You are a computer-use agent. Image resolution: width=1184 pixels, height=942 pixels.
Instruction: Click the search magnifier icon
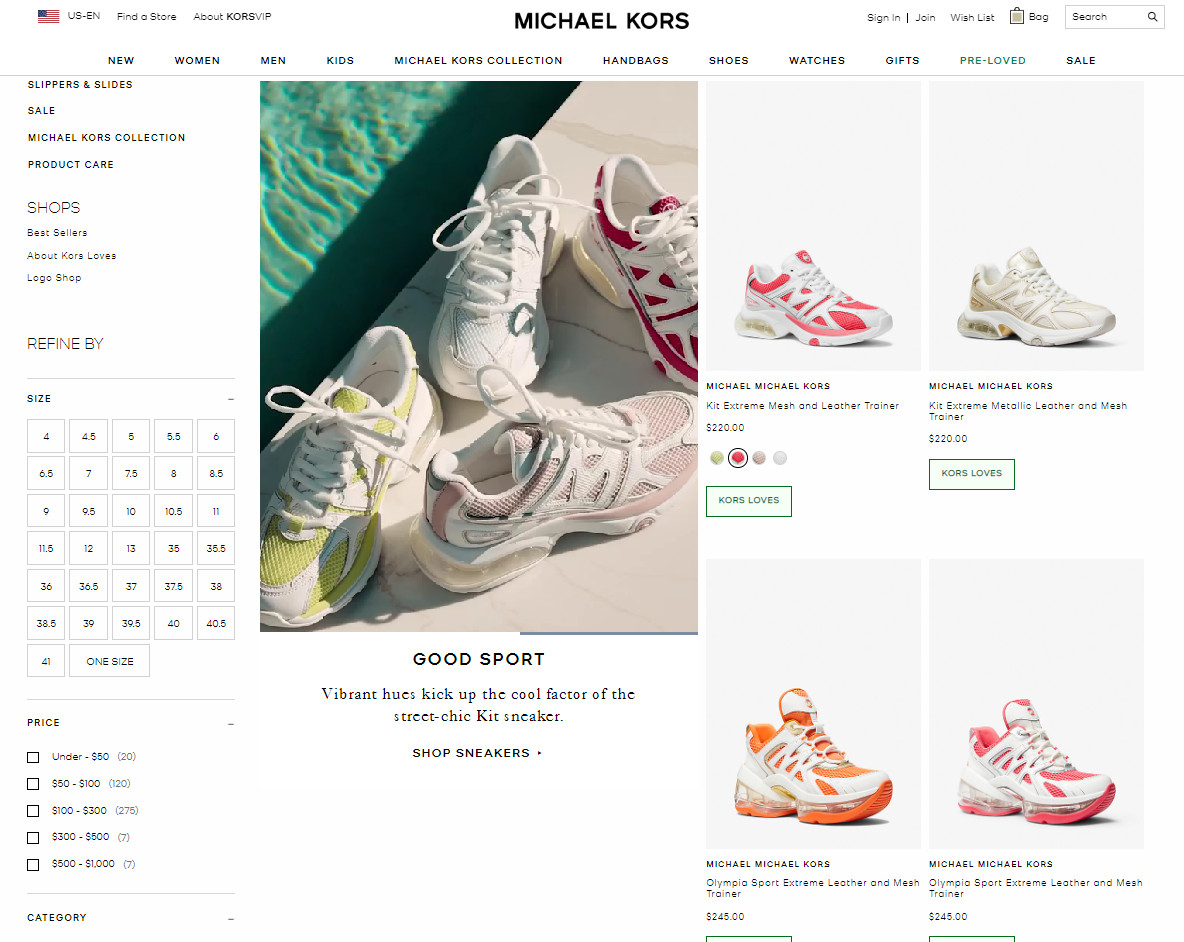tap(1152, 17)
